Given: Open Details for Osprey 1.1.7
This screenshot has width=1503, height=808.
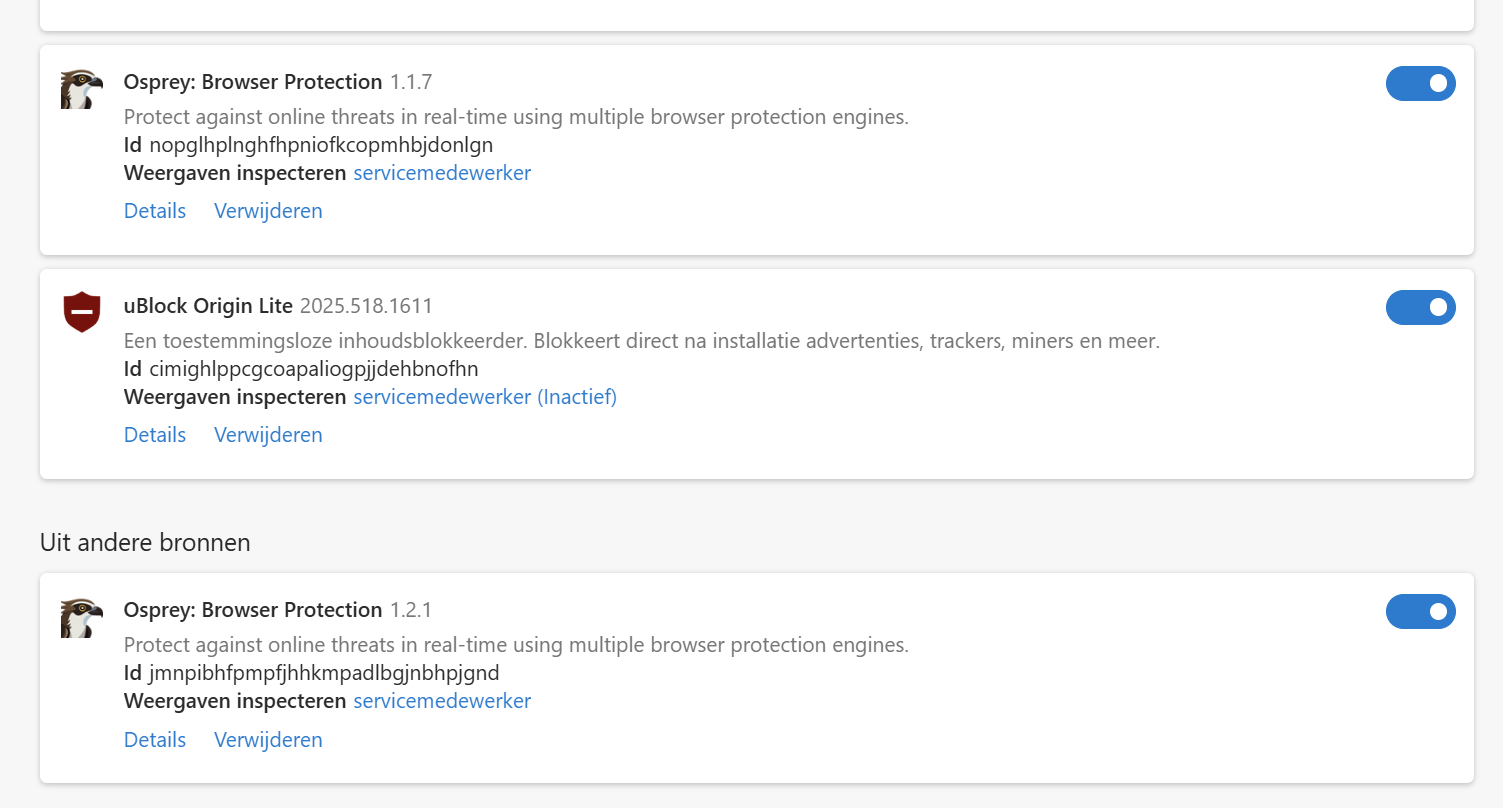Looking at the screenshot, I should (155, 211).
